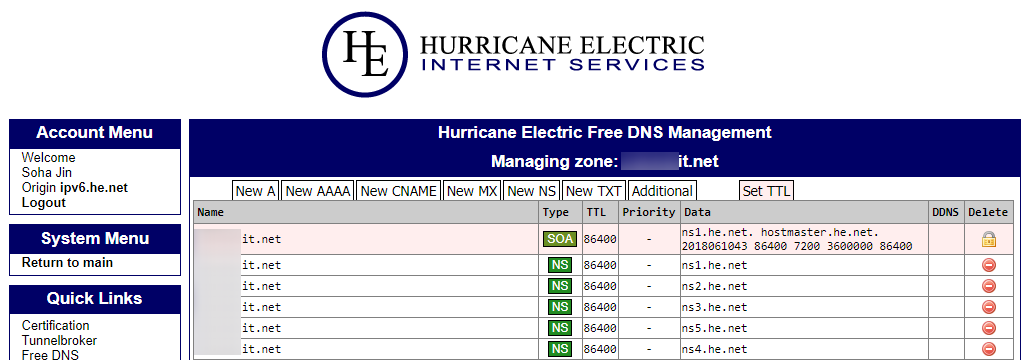Click NS badge on ns1.he.net row
Viewport: 1030px width, 360px height.
560,265
